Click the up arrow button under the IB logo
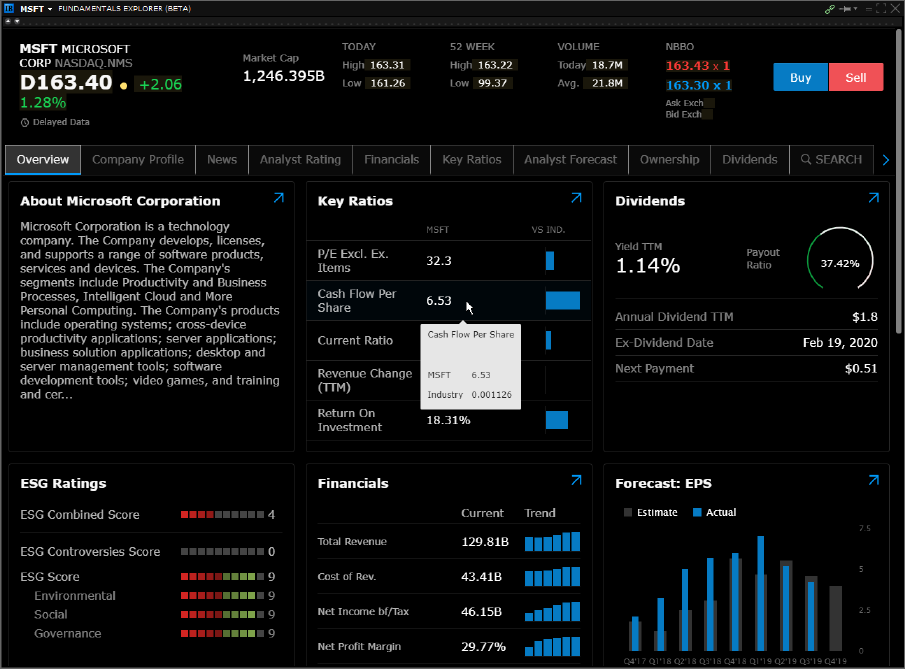This screenshot has height=669, width=905. [8, 21]
